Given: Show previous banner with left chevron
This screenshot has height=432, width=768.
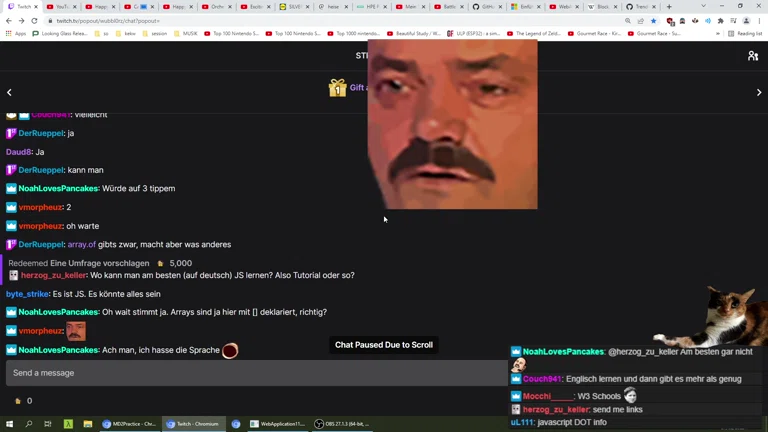Looking at the screenshot, I should [x=9, y=92].
